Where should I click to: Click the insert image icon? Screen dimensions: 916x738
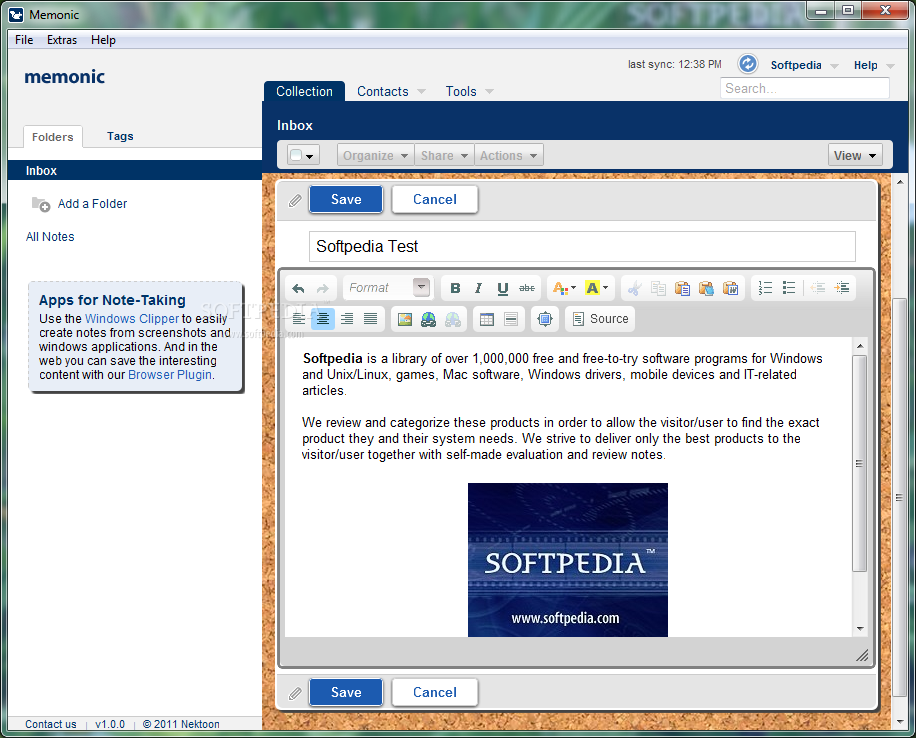405,319
